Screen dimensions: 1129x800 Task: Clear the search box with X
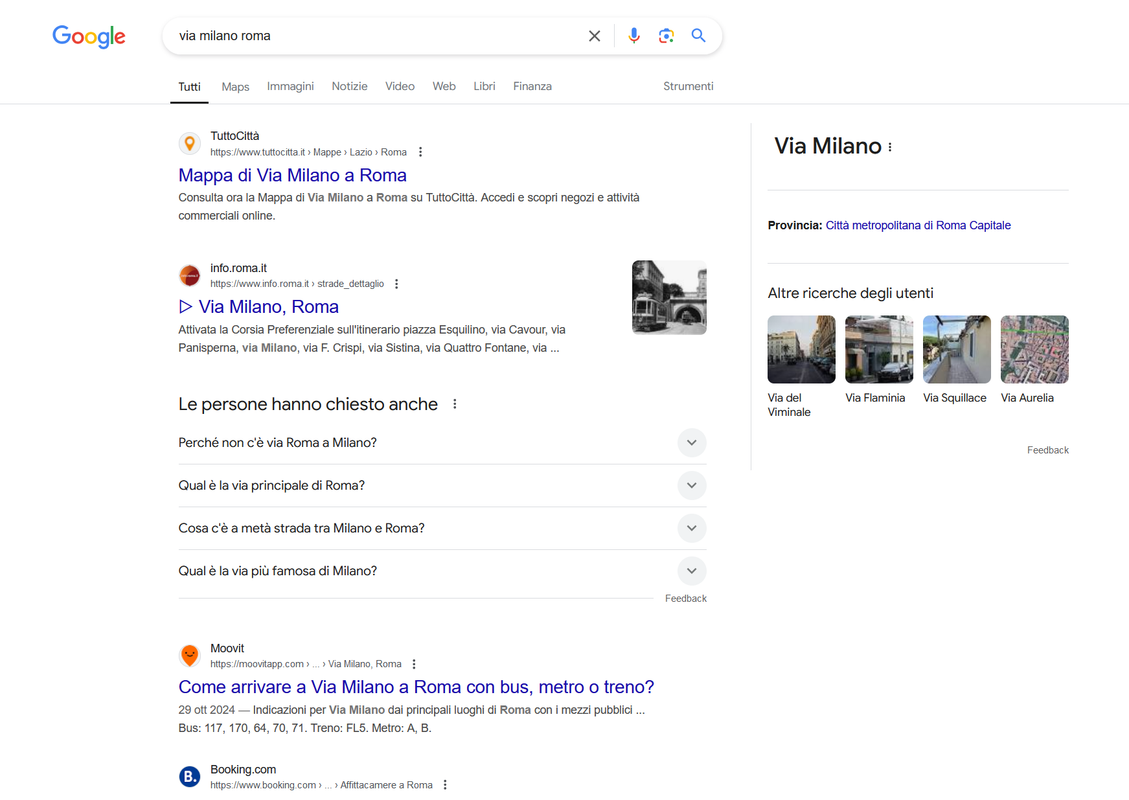pyautogui.click(x=594, y=36)
